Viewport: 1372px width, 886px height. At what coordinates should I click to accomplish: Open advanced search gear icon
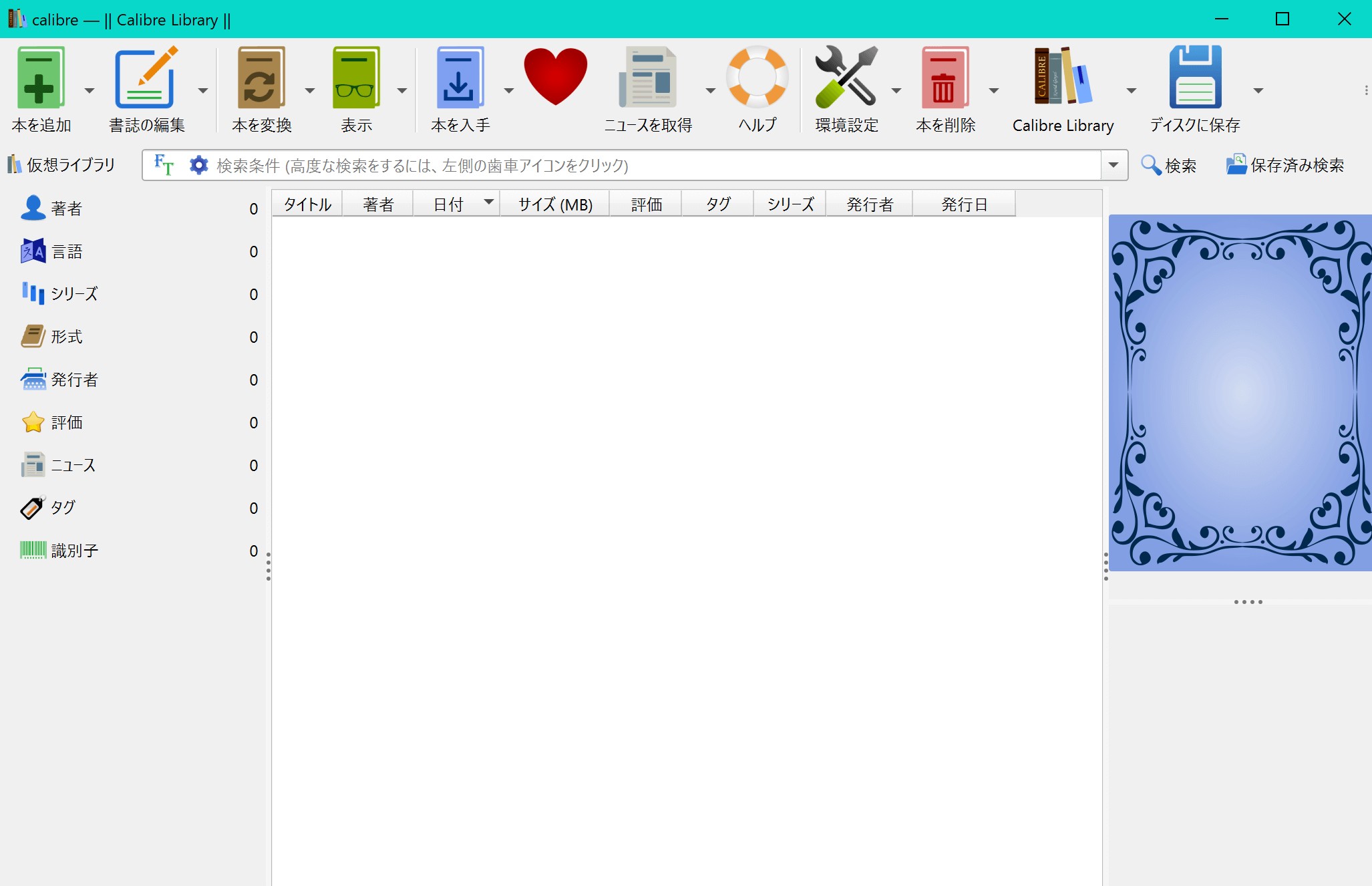point(198,164)
